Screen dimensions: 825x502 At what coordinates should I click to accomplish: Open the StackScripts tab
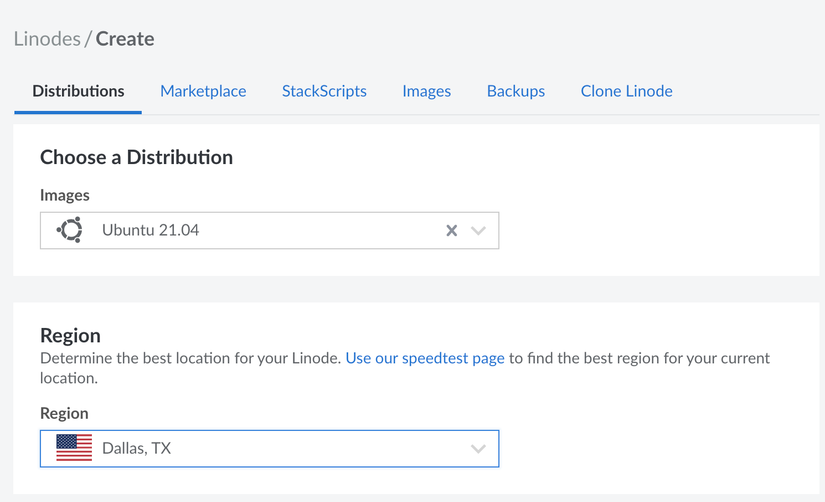click(324, 91)
